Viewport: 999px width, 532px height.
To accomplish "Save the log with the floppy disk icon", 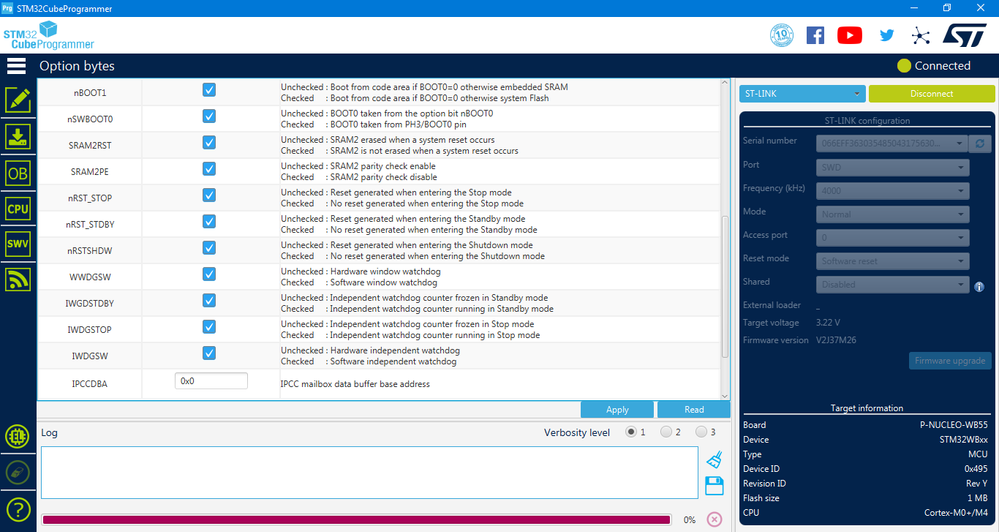I will 714,485.
